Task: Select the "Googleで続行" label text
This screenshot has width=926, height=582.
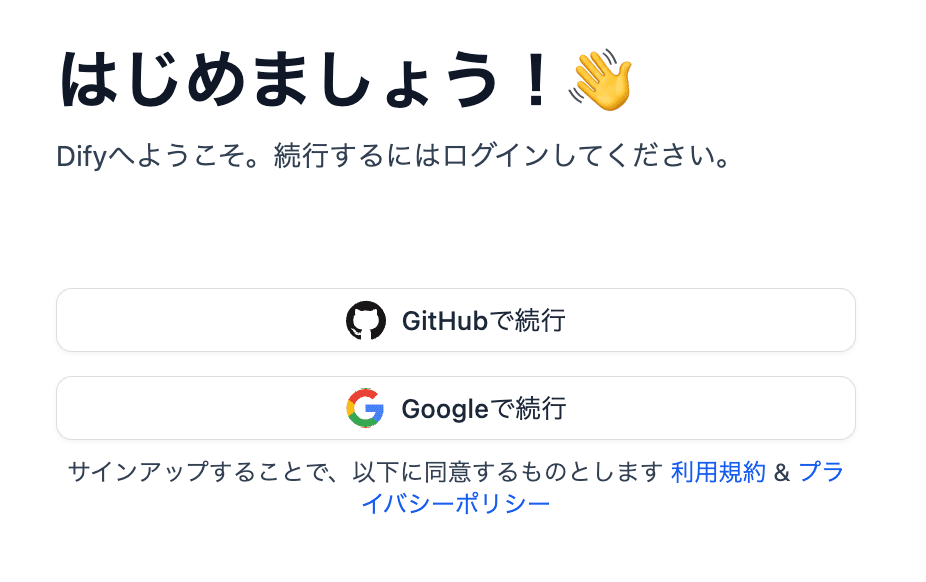Action: pyautogui.click(x=483, y=408)
